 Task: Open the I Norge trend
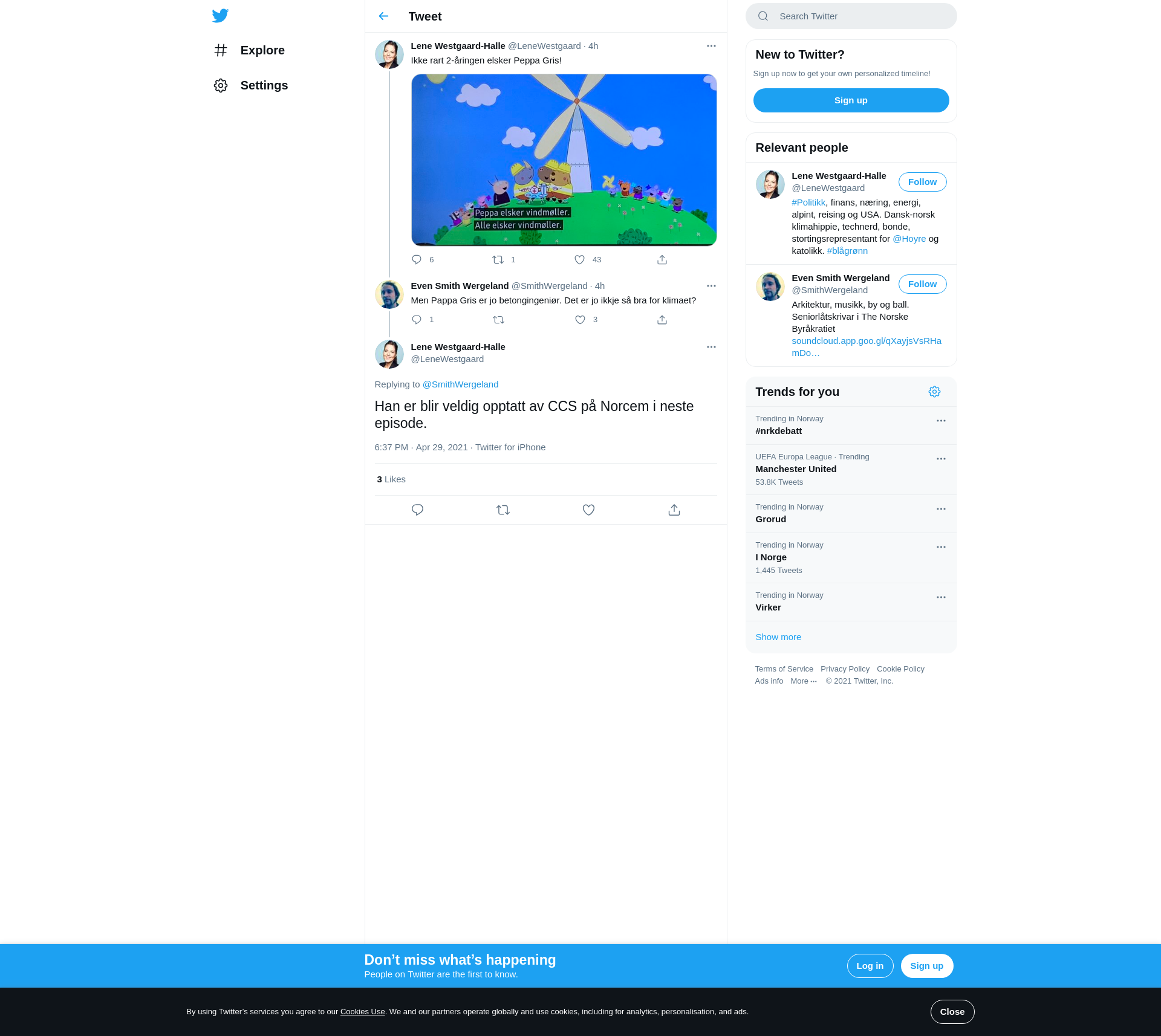click(x=851, y=558)
